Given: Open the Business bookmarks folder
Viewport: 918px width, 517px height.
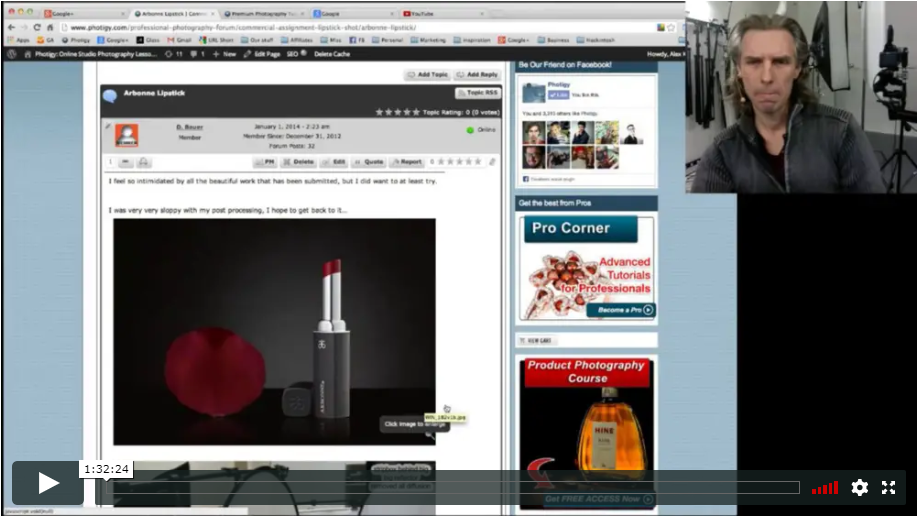Looking at the screenshot, I should [553, 40].
